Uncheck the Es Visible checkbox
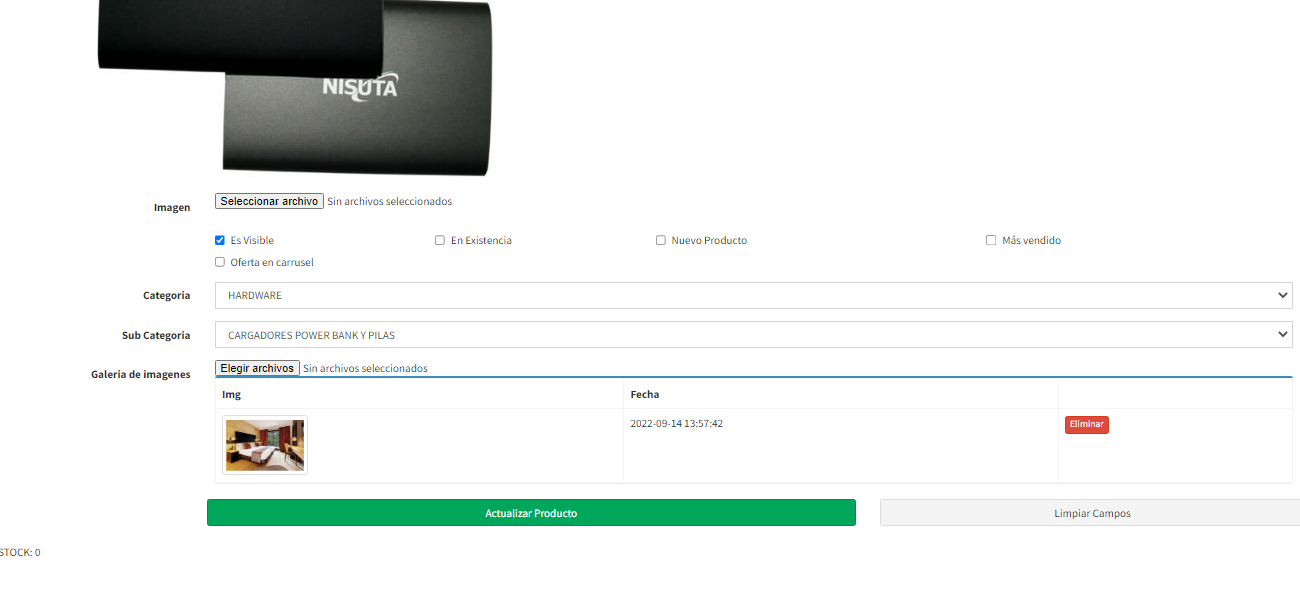The image size is (1300, 596). point(220,240)
